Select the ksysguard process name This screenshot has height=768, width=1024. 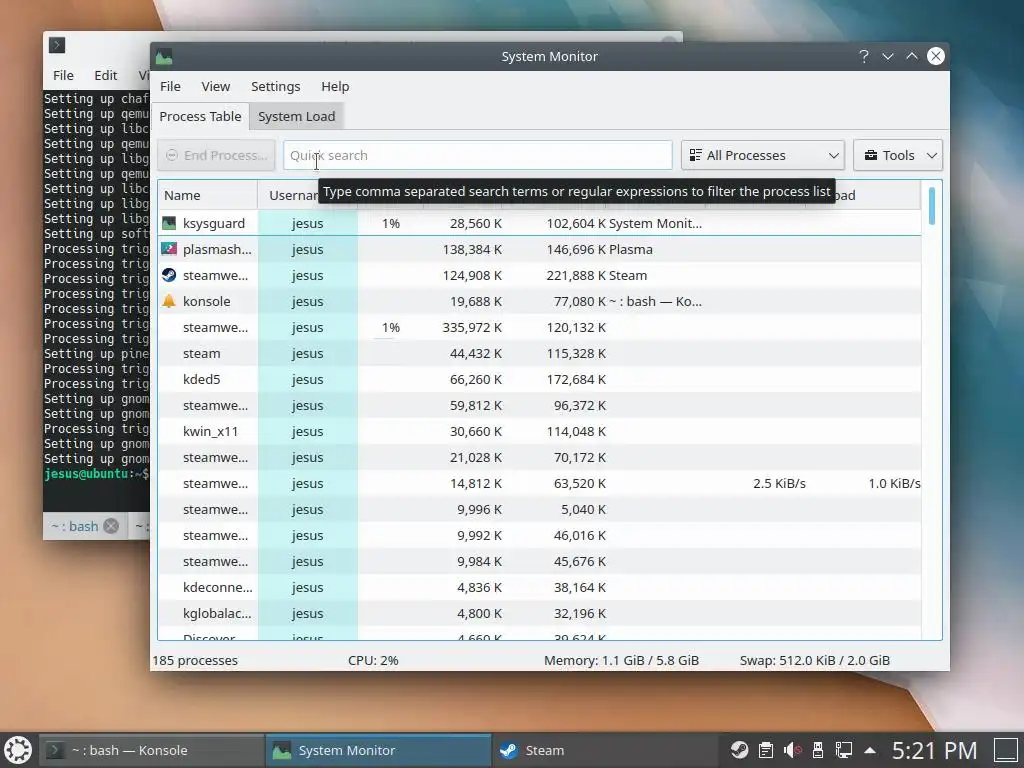[x=214, y=223]
